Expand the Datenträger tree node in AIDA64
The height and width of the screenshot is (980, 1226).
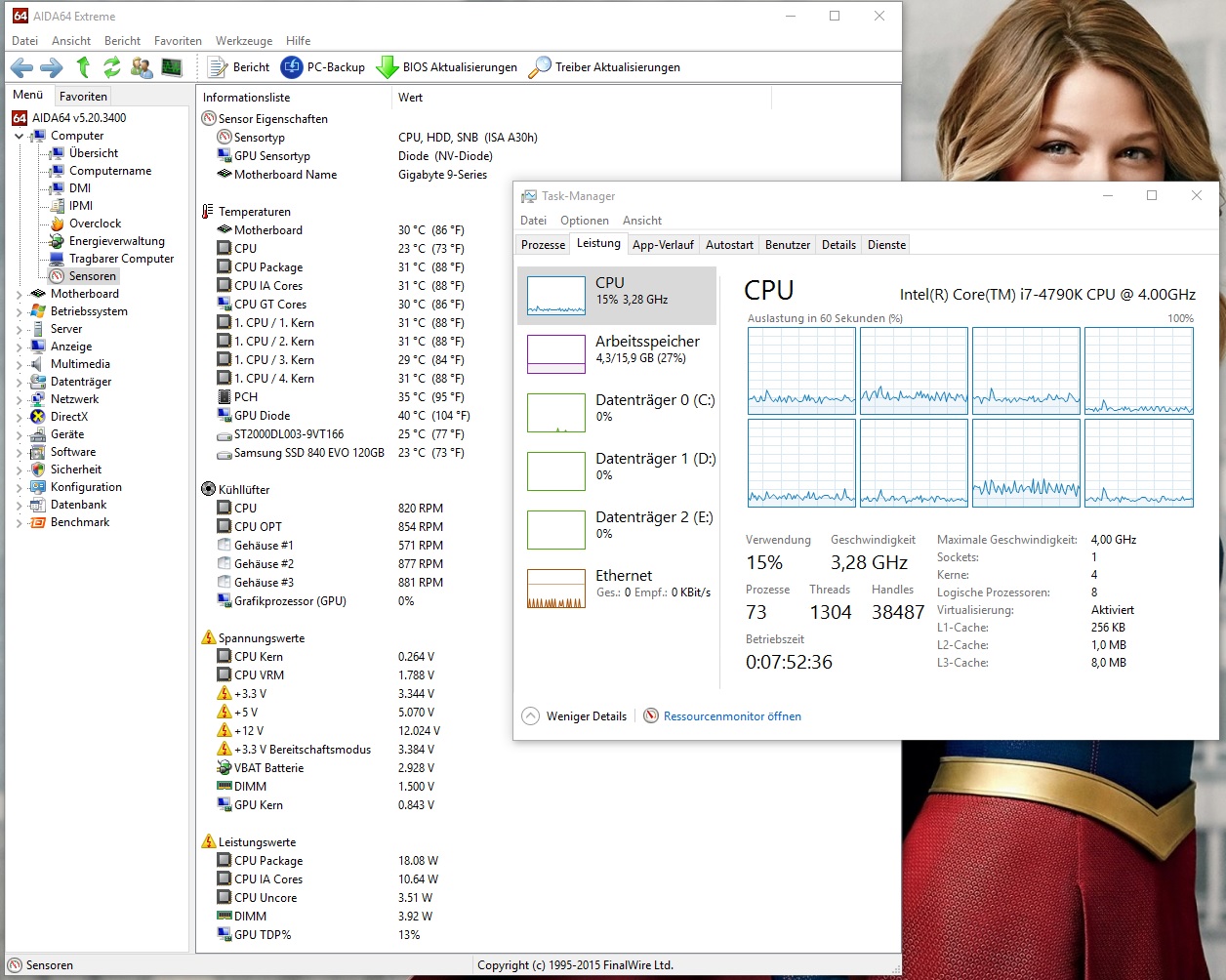click(x=20, y=383)
